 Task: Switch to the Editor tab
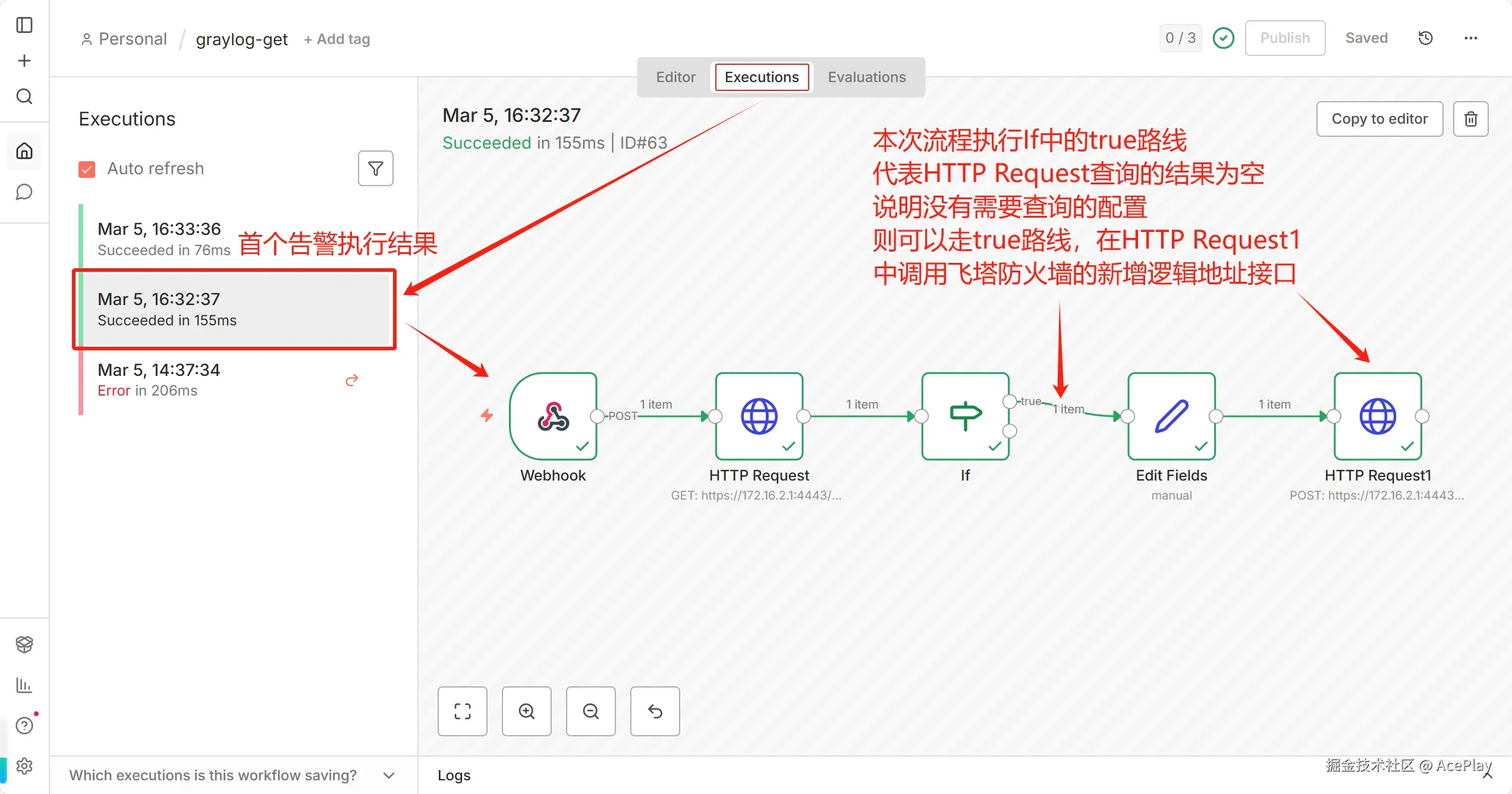(x=675, y=77)
